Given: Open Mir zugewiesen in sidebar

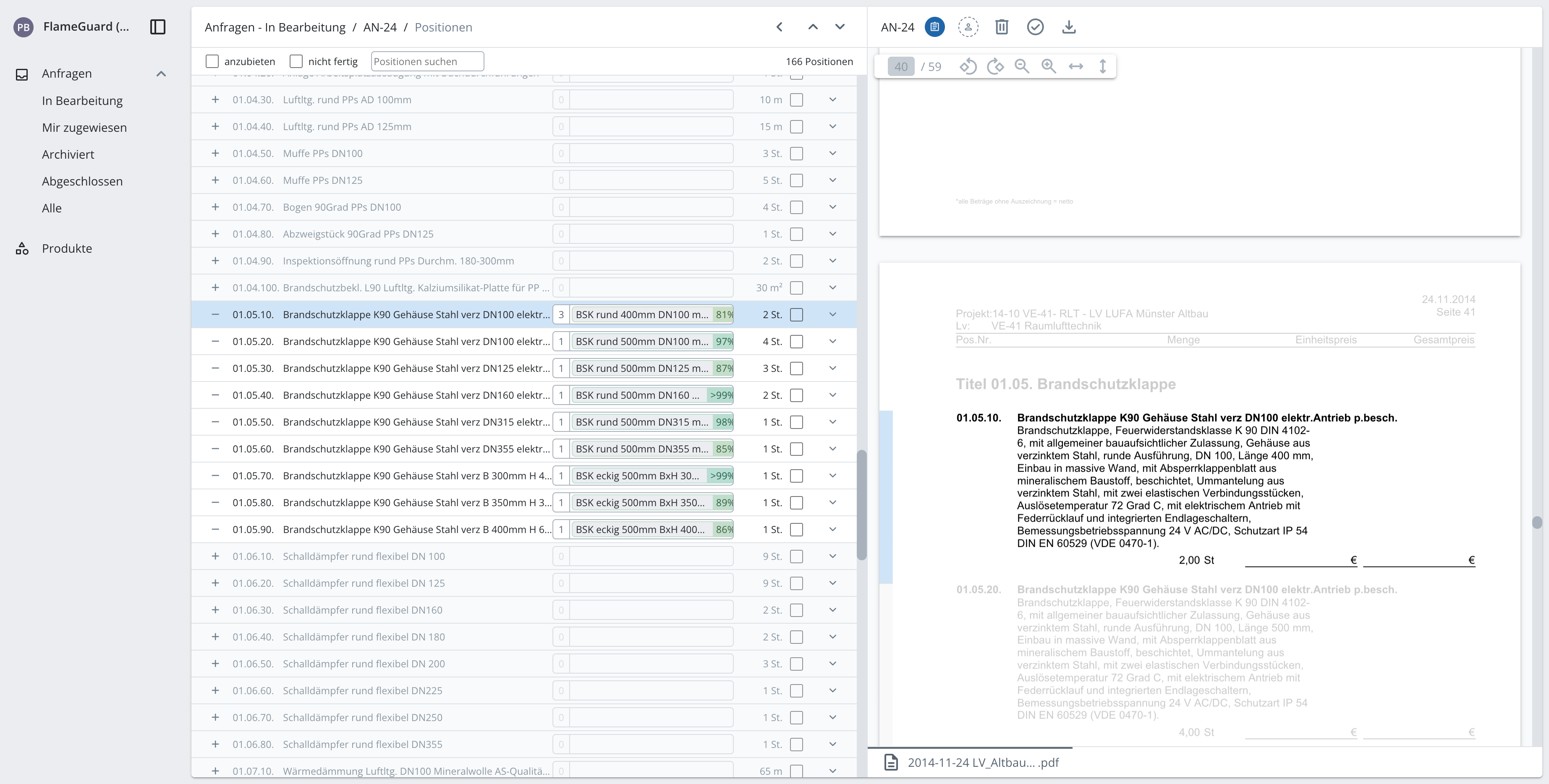Looking at the screenshot, I should 84,128.
